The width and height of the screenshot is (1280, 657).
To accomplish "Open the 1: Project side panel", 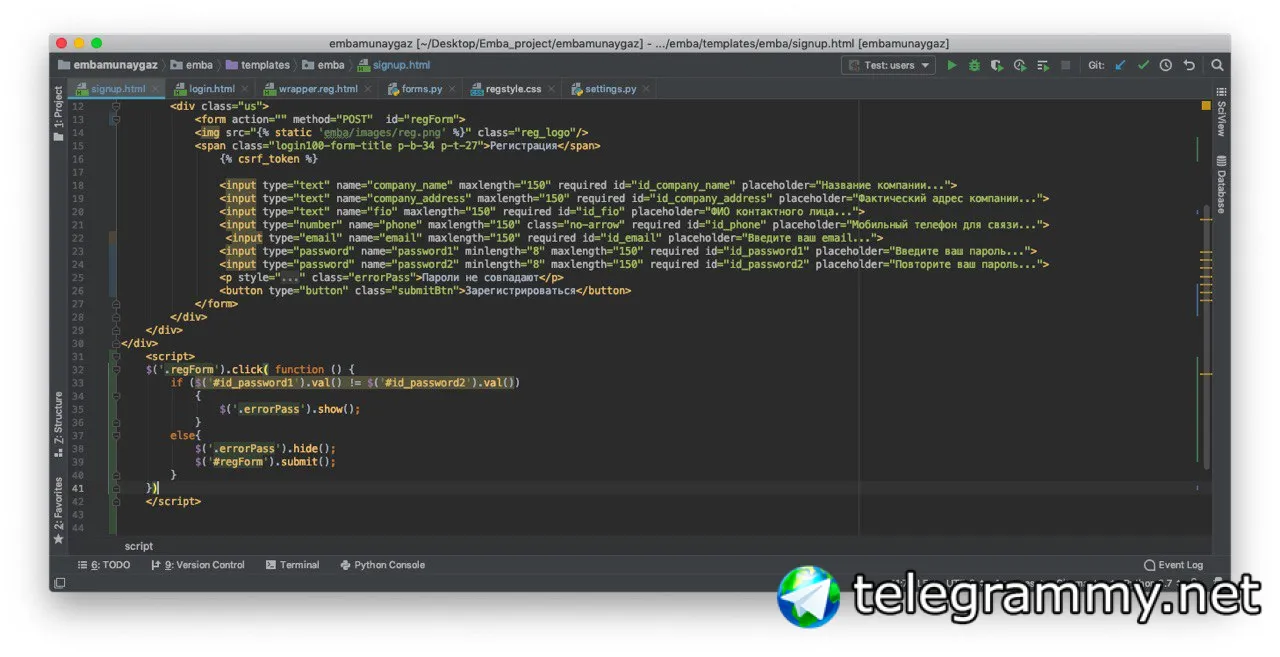I will pyautogui.click(x=58, y=112).
